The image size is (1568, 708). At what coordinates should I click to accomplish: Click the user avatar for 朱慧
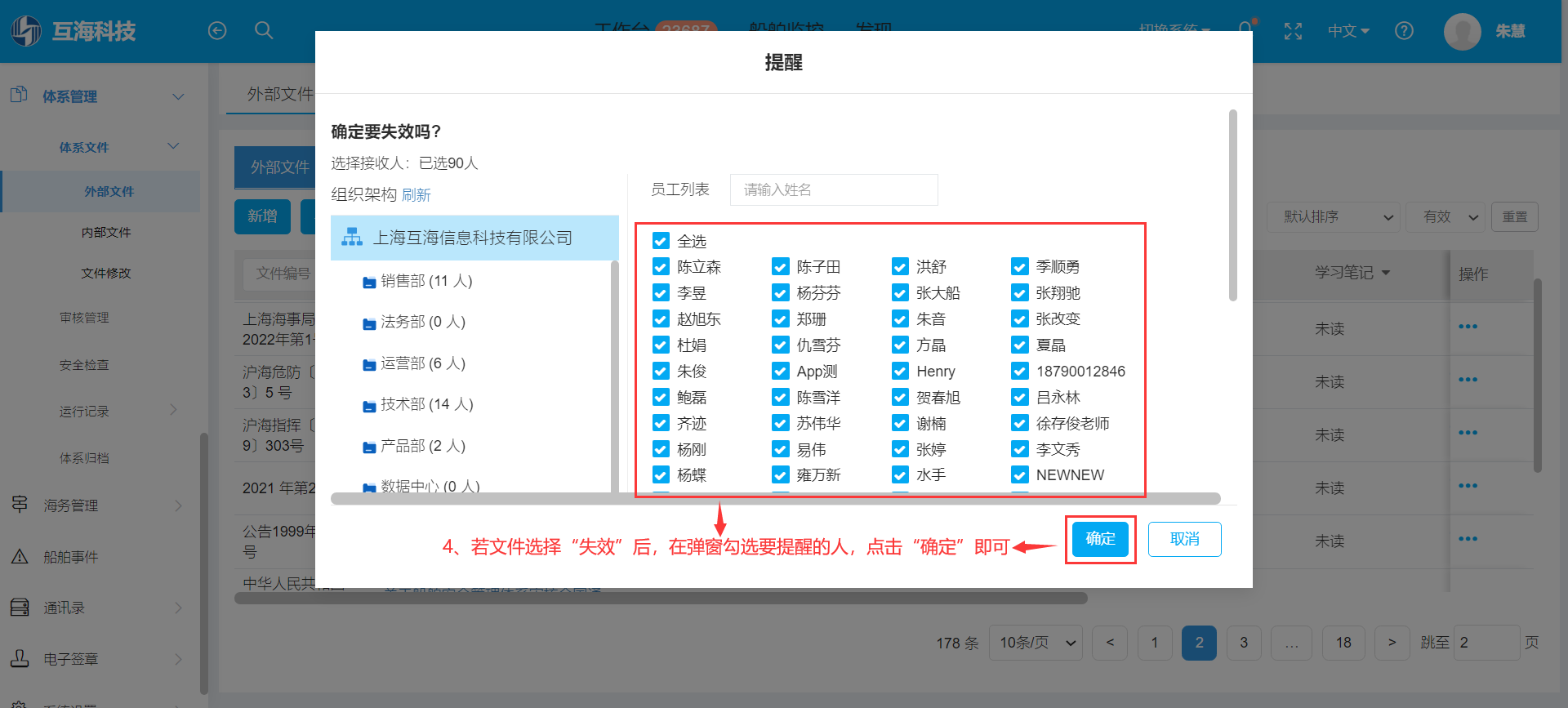coord(1462,32)
